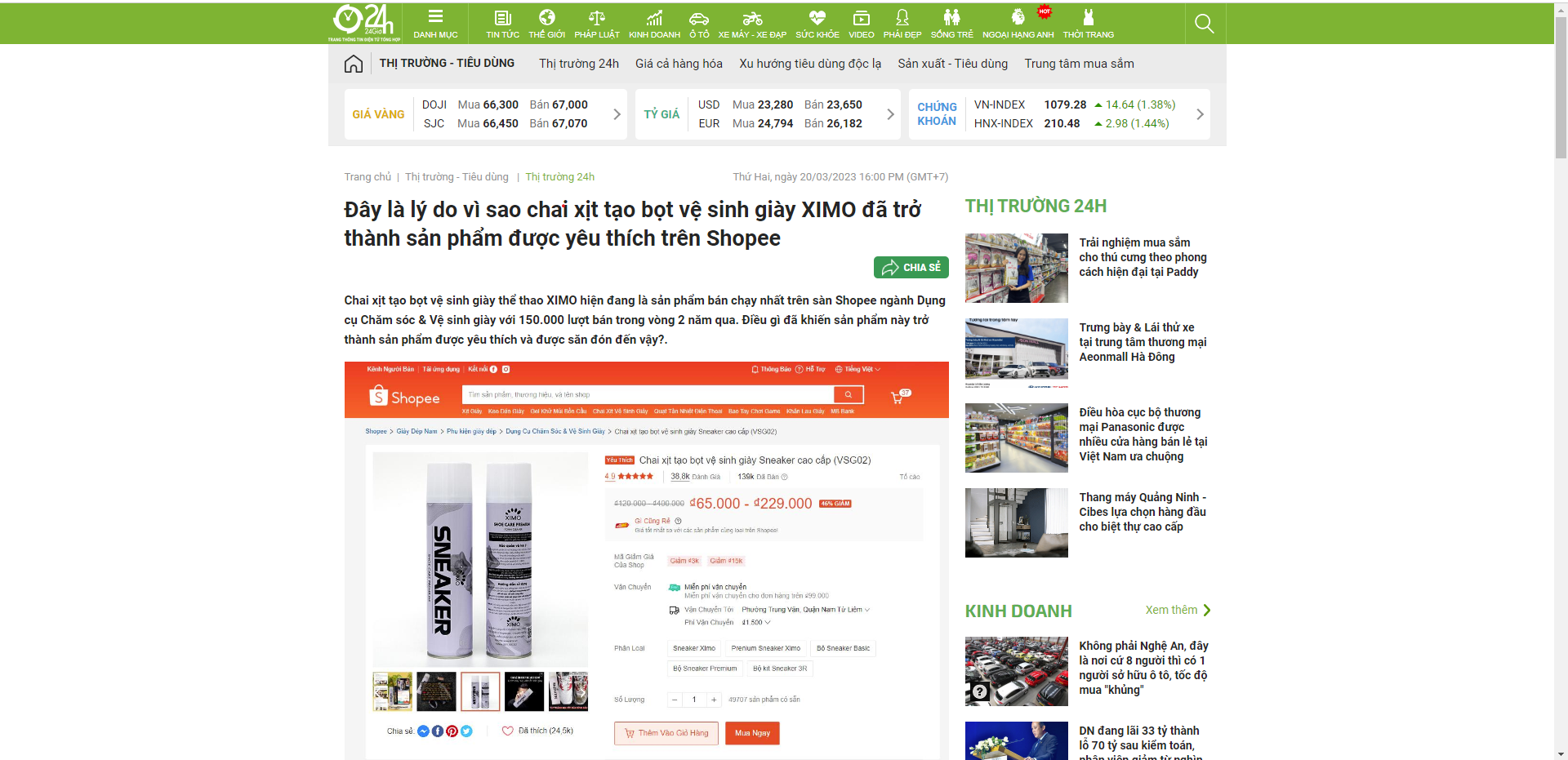Screen dimensions: 1568x760
Task: Click the XIMO Shopee screenshot article image
Action: [x=646, y=561]
